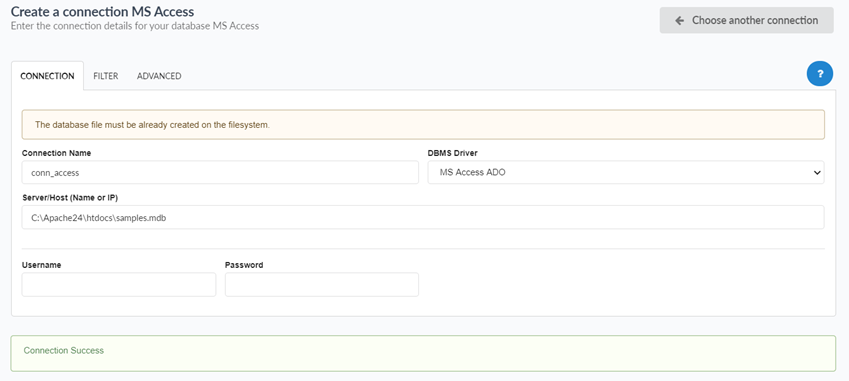Viewport: 849px width, 381px height.
Task: Click the Password input field
Action: (322, 284)
